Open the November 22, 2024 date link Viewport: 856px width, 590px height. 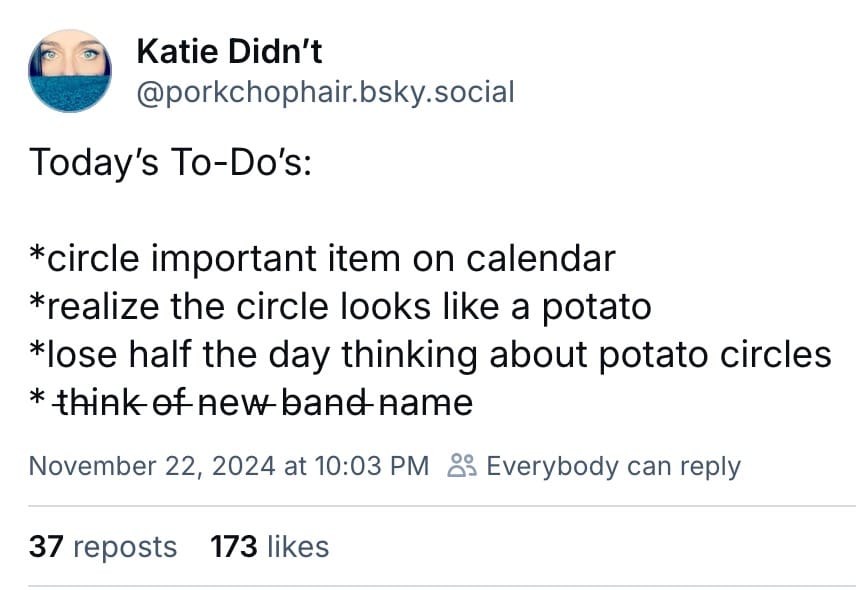[153, 466]
